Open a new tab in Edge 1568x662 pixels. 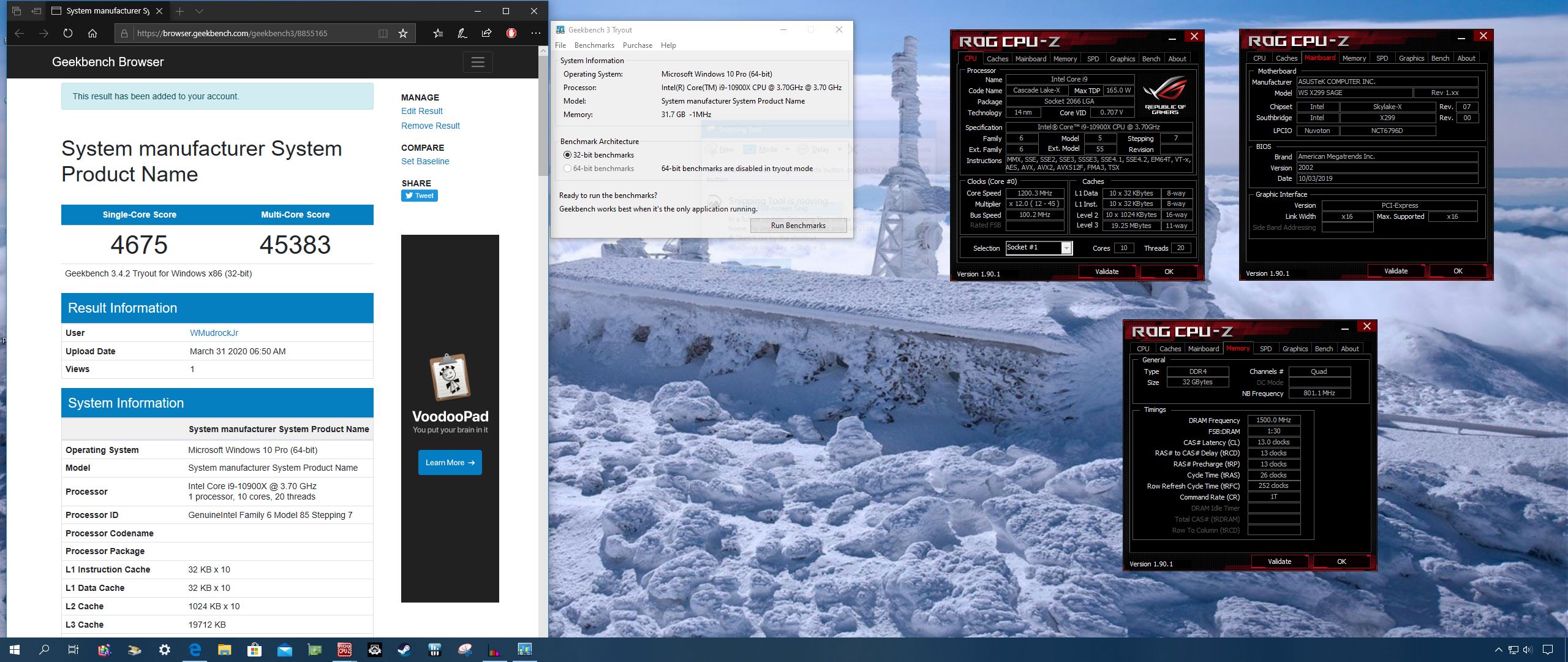click(179, 11)
